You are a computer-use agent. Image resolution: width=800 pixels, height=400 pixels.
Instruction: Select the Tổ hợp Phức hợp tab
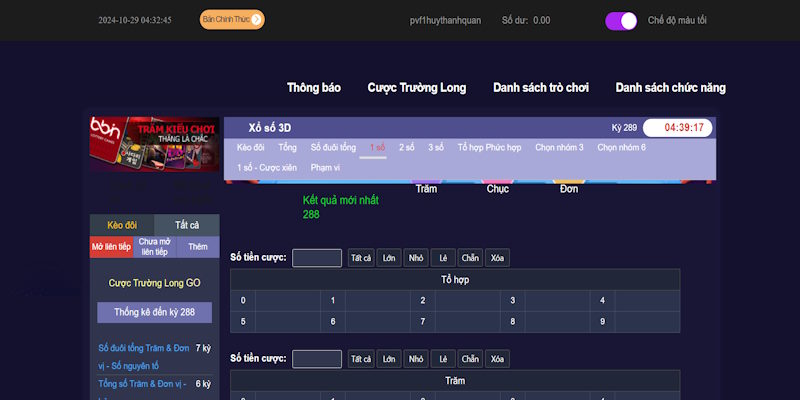click(489, 147)
